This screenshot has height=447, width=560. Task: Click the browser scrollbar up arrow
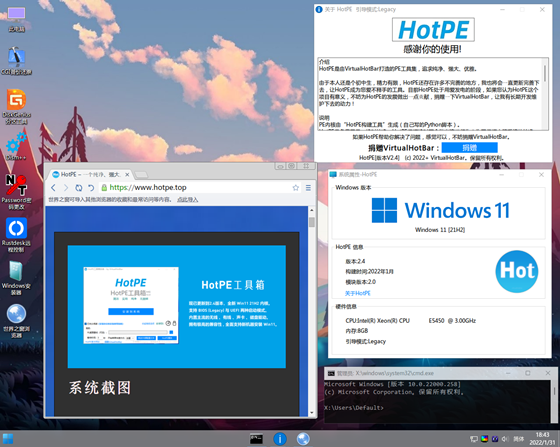pos(311,210)
